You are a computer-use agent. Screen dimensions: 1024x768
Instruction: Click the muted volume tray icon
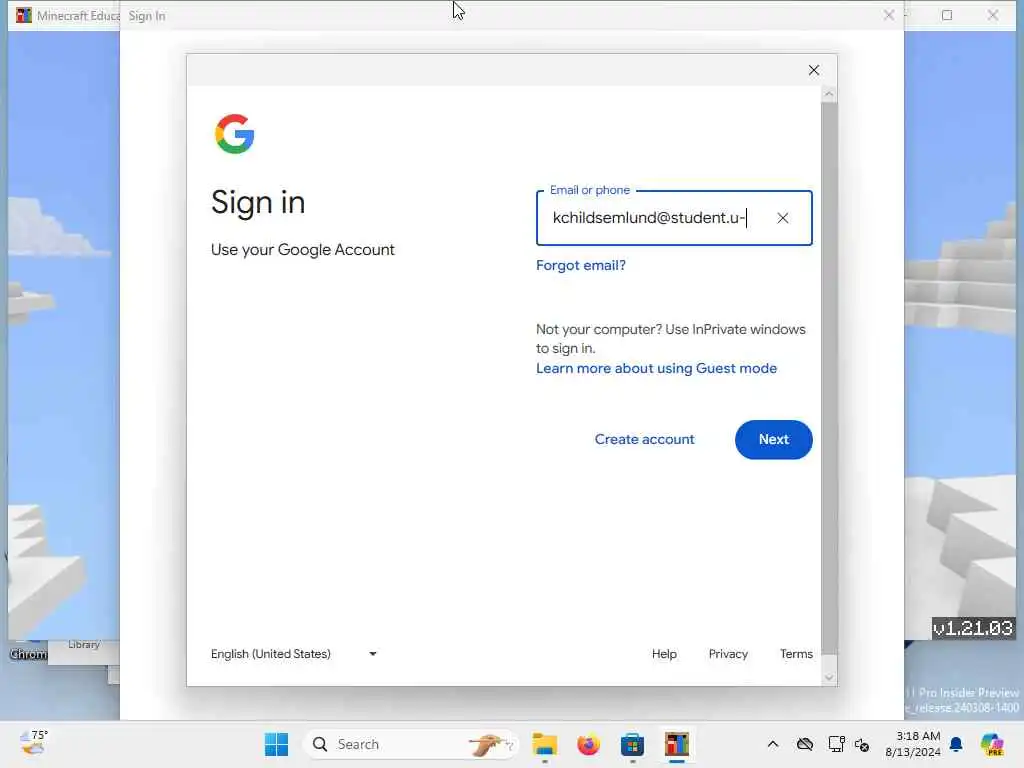pyautogui.click(x=861, y=744)
